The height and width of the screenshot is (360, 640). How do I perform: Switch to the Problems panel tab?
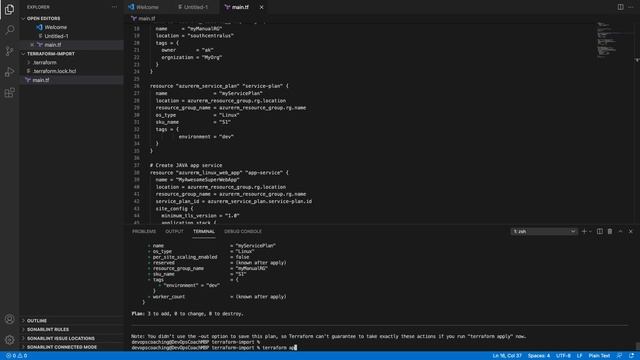tap(144, 231)
